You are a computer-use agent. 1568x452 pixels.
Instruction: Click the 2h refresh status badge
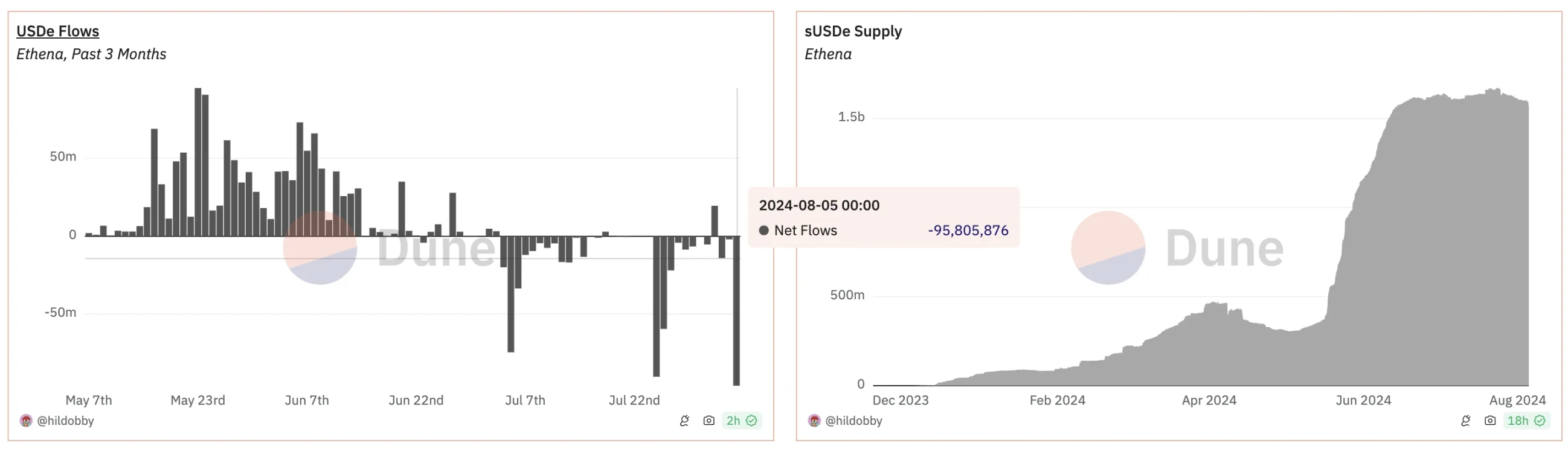coord(741,421)
